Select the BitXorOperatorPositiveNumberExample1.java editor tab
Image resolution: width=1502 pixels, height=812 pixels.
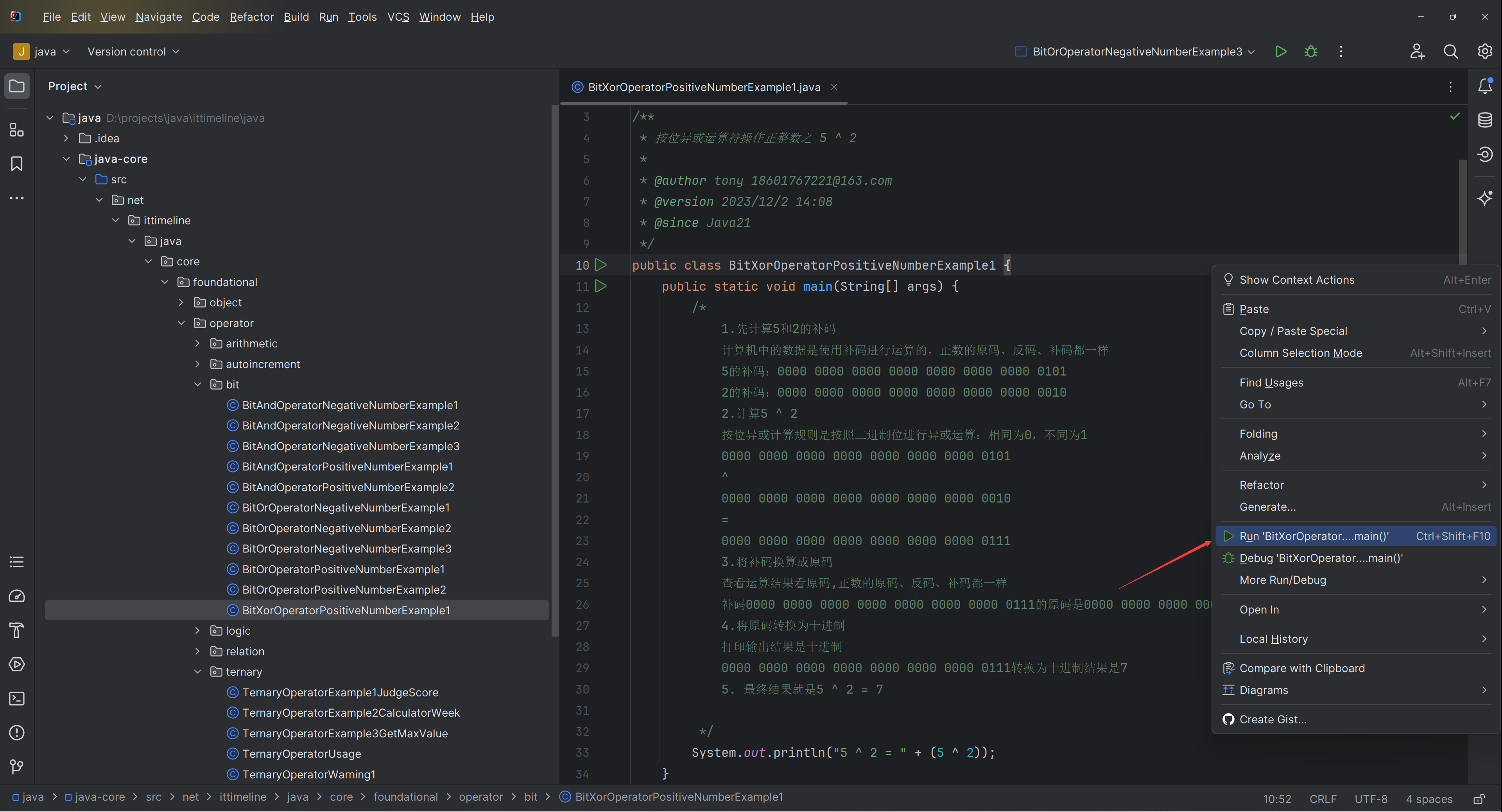pos(704,87)
